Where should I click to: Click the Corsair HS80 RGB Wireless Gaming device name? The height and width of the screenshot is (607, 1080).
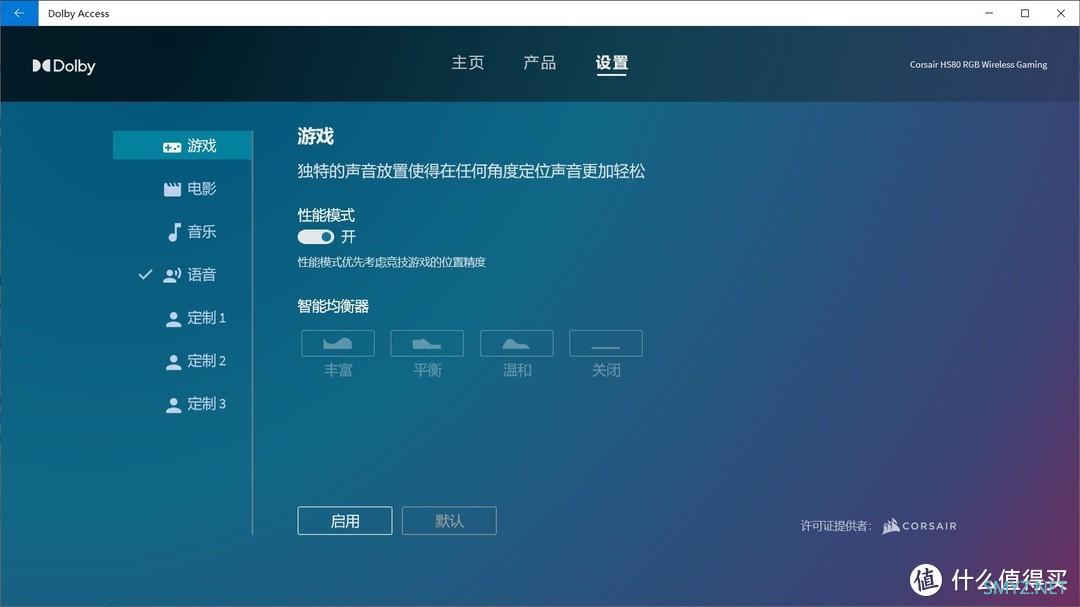click(x=978, y=65)
